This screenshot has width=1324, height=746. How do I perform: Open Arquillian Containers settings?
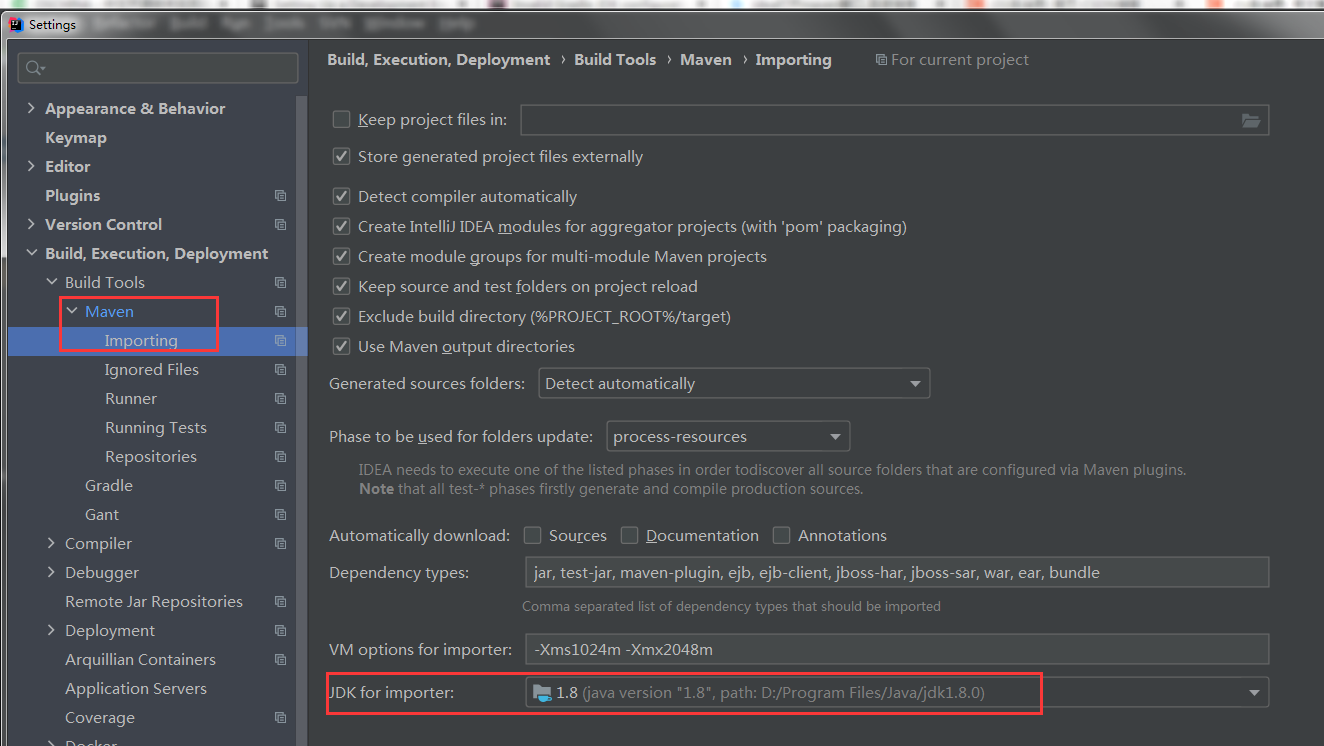[140, 660]
